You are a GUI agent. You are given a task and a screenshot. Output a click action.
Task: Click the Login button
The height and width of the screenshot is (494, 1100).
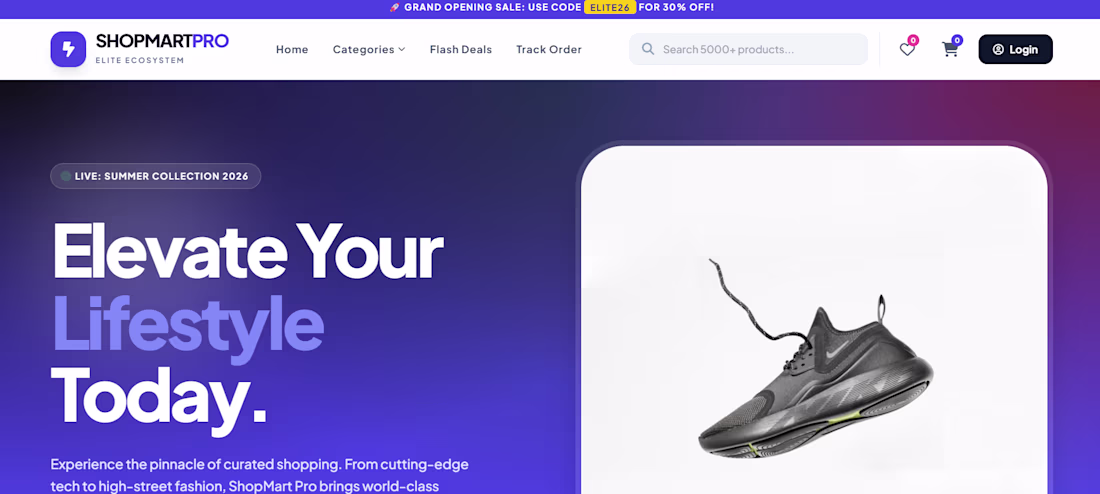(1015, 49)
